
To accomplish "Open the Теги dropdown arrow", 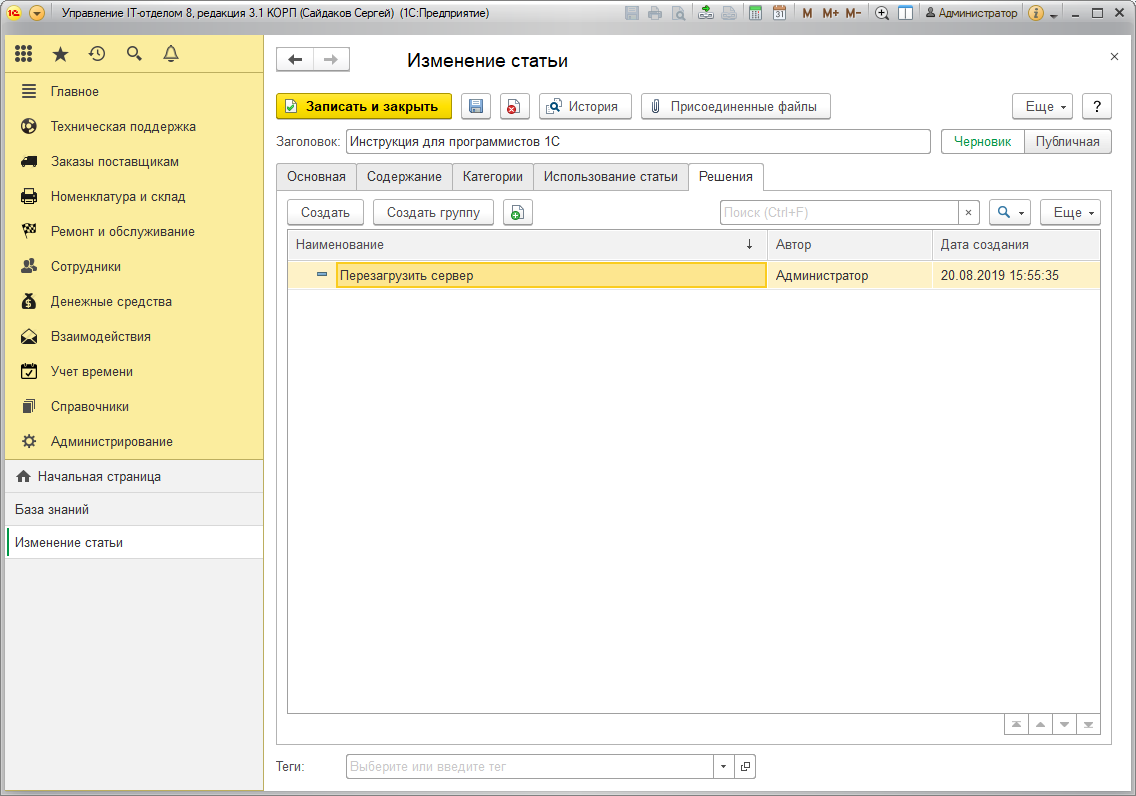I will pos(723,766).
